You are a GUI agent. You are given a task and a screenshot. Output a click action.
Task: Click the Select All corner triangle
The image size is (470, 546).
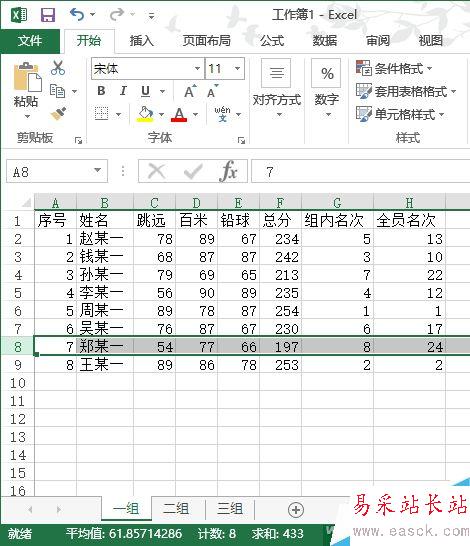[26, 202]
